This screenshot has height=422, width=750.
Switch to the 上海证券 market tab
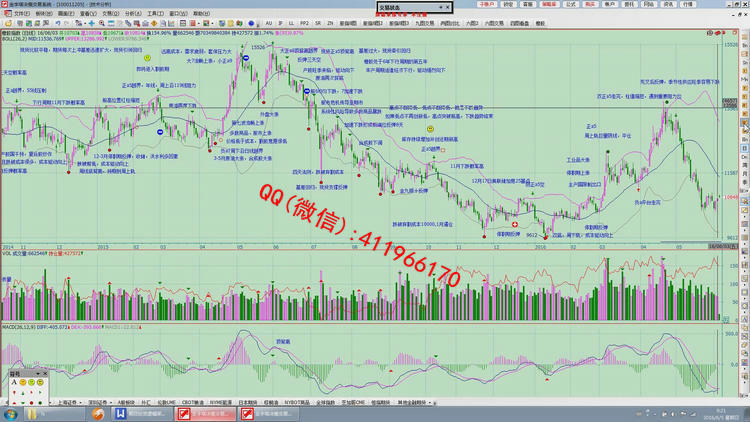click(x=67, y=403)
